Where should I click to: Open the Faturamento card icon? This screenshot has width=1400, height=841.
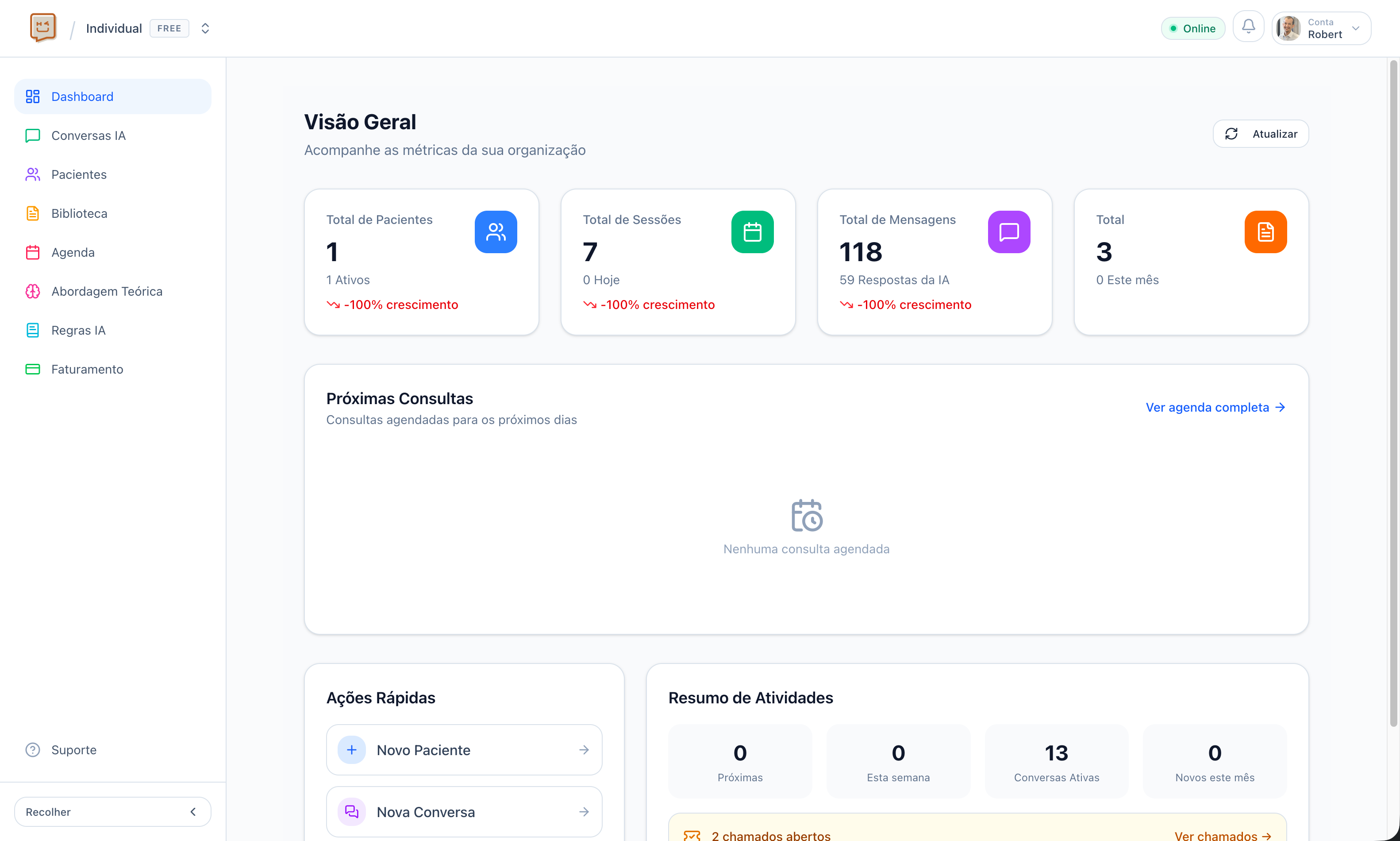click(32, 369)
